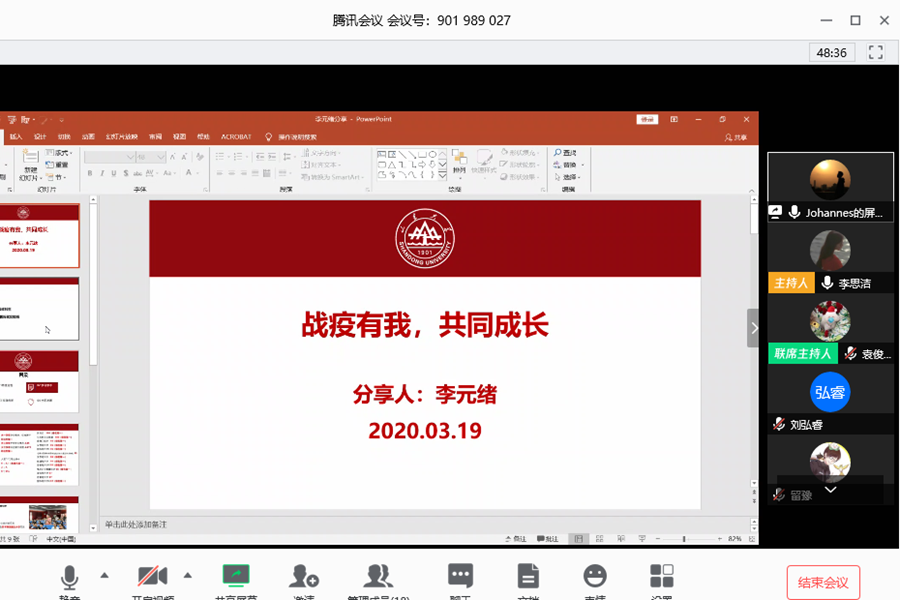
Task: Open the settings grid icon
Action: [662, 576]
